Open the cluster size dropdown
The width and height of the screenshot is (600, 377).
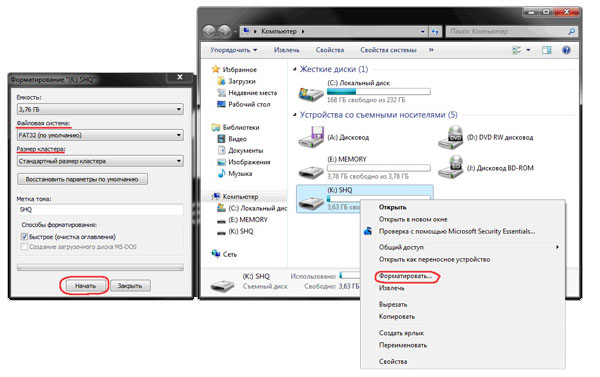click(x=100, y=161)
